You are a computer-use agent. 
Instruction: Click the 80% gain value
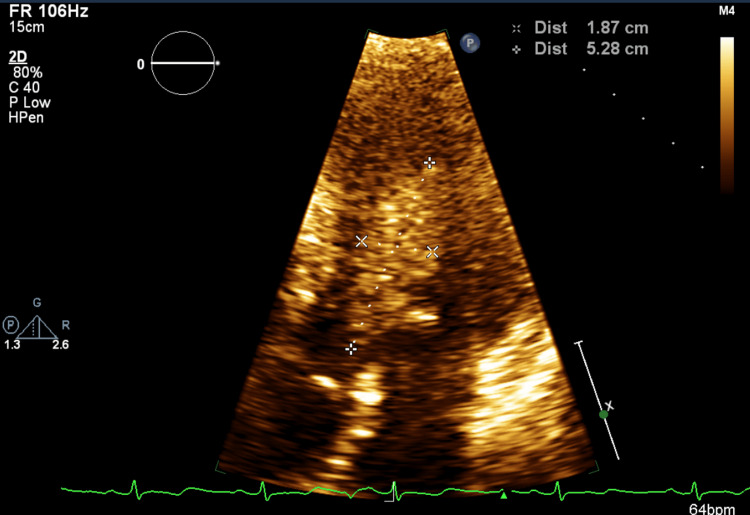tap(28, 73)
